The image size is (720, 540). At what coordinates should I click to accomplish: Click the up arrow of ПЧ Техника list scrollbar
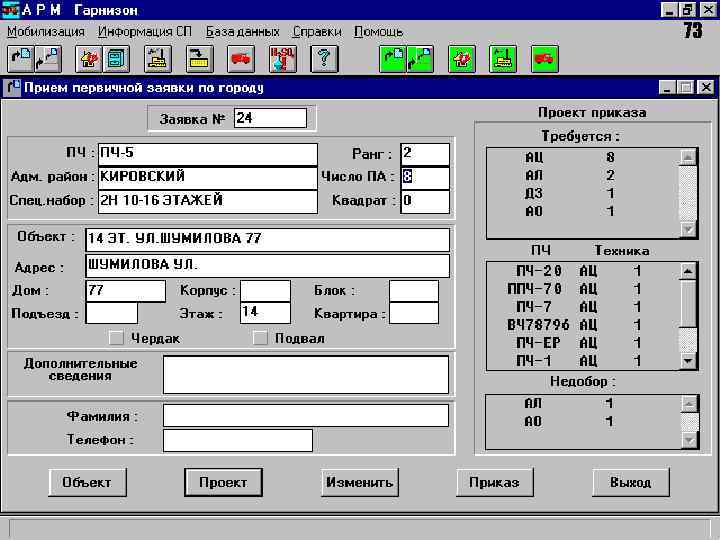coord(688,271)
